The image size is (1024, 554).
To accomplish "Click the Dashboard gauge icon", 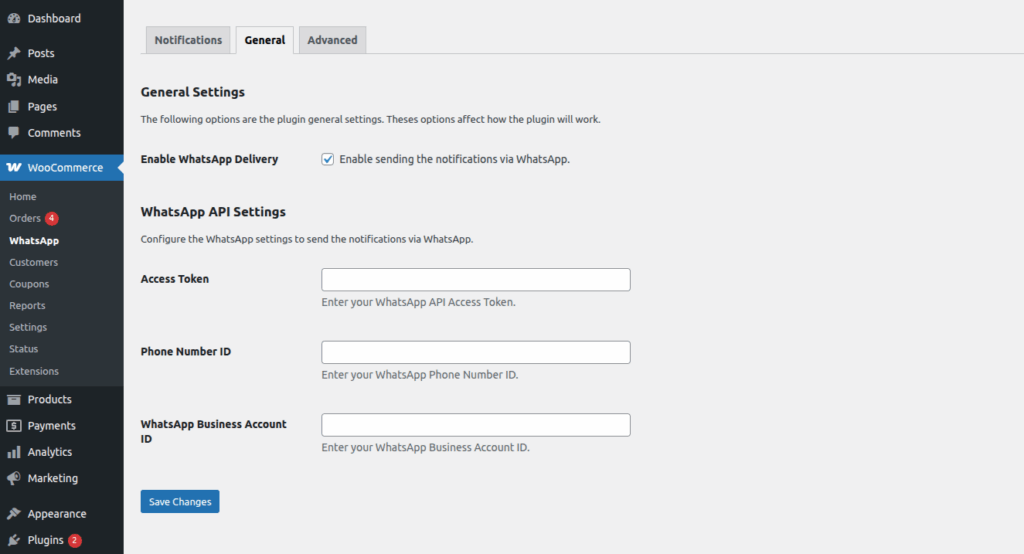I will [14, 19].
